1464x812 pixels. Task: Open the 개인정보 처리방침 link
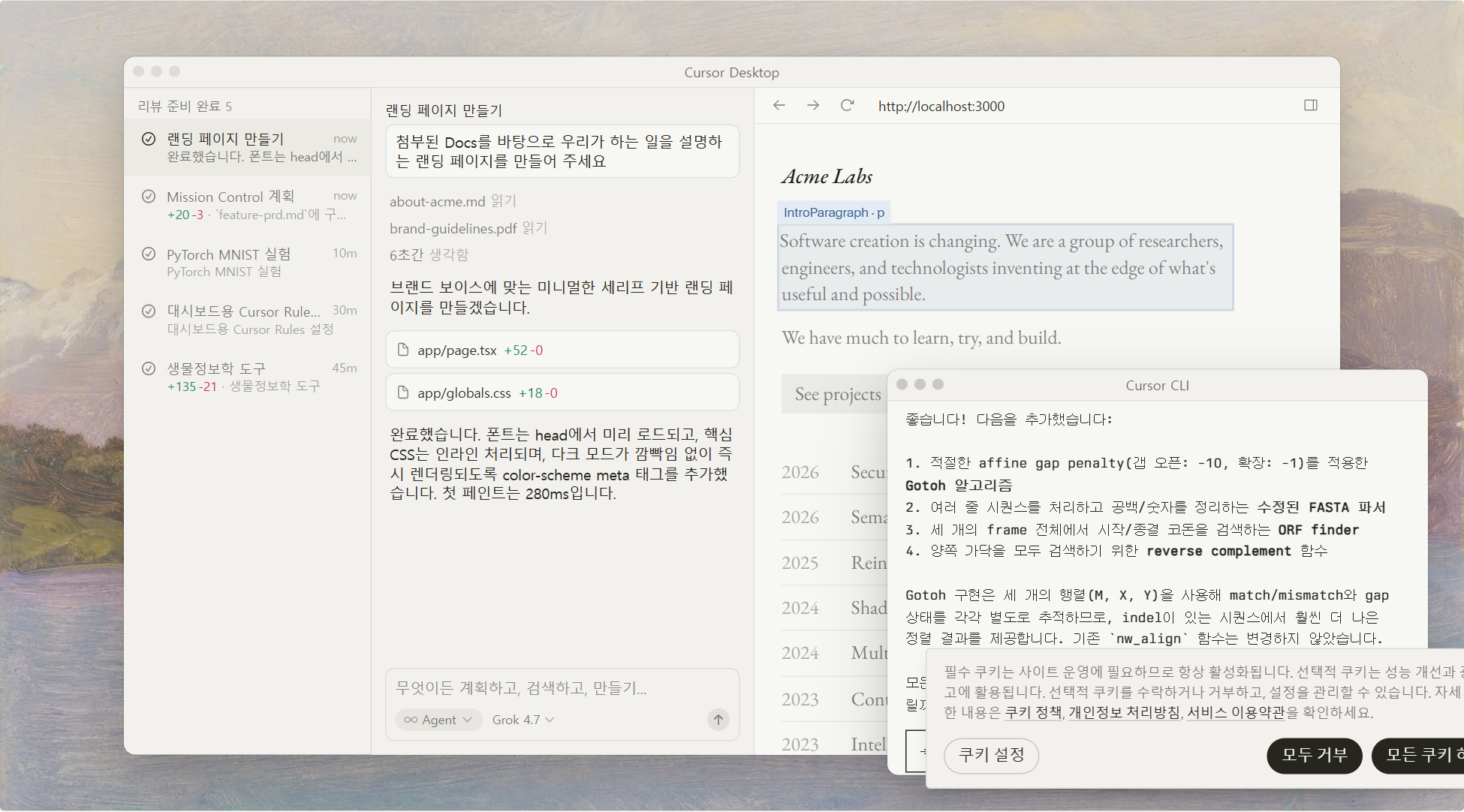(x=1124, y=712)
